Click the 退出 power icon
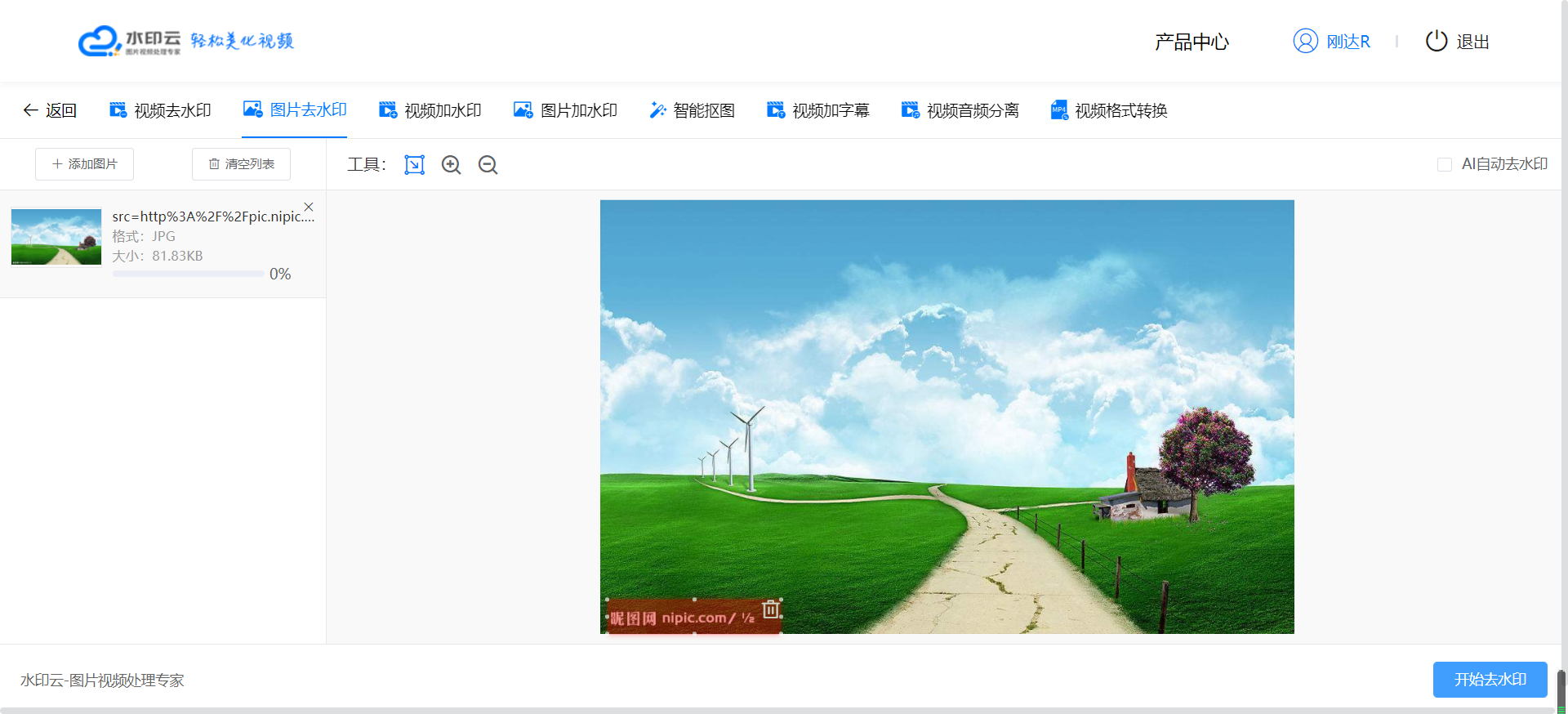The image size is (1568, 714). [1437, 41]
